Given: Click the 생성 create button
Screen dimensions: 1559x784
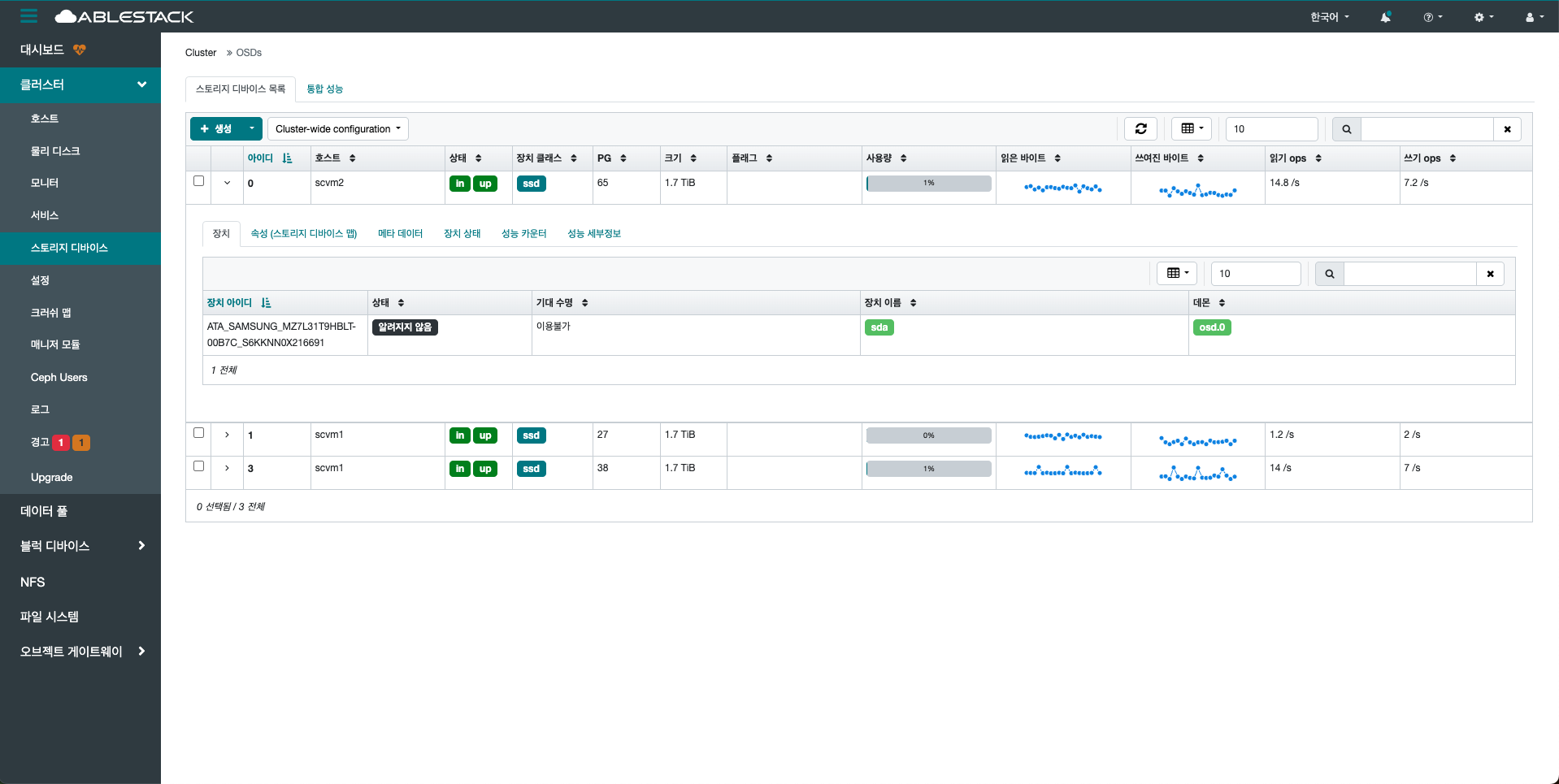Looking at the screenshot, I should click(216, 129).
